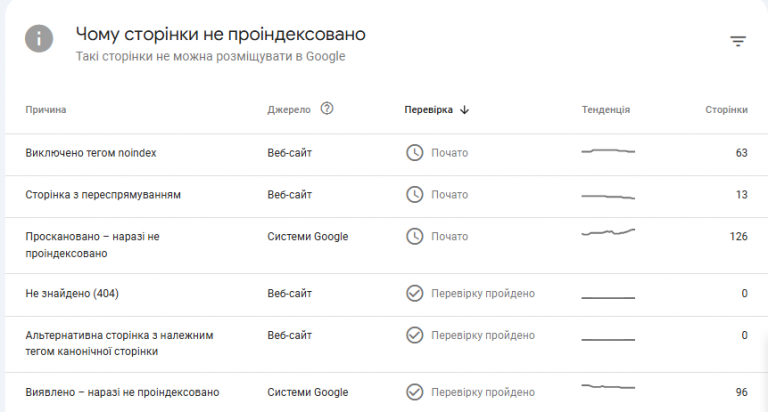Open the Сторінка з переспрямуванням row
Image resolution: width=768 pixels, height=412 pixels.
386,196
